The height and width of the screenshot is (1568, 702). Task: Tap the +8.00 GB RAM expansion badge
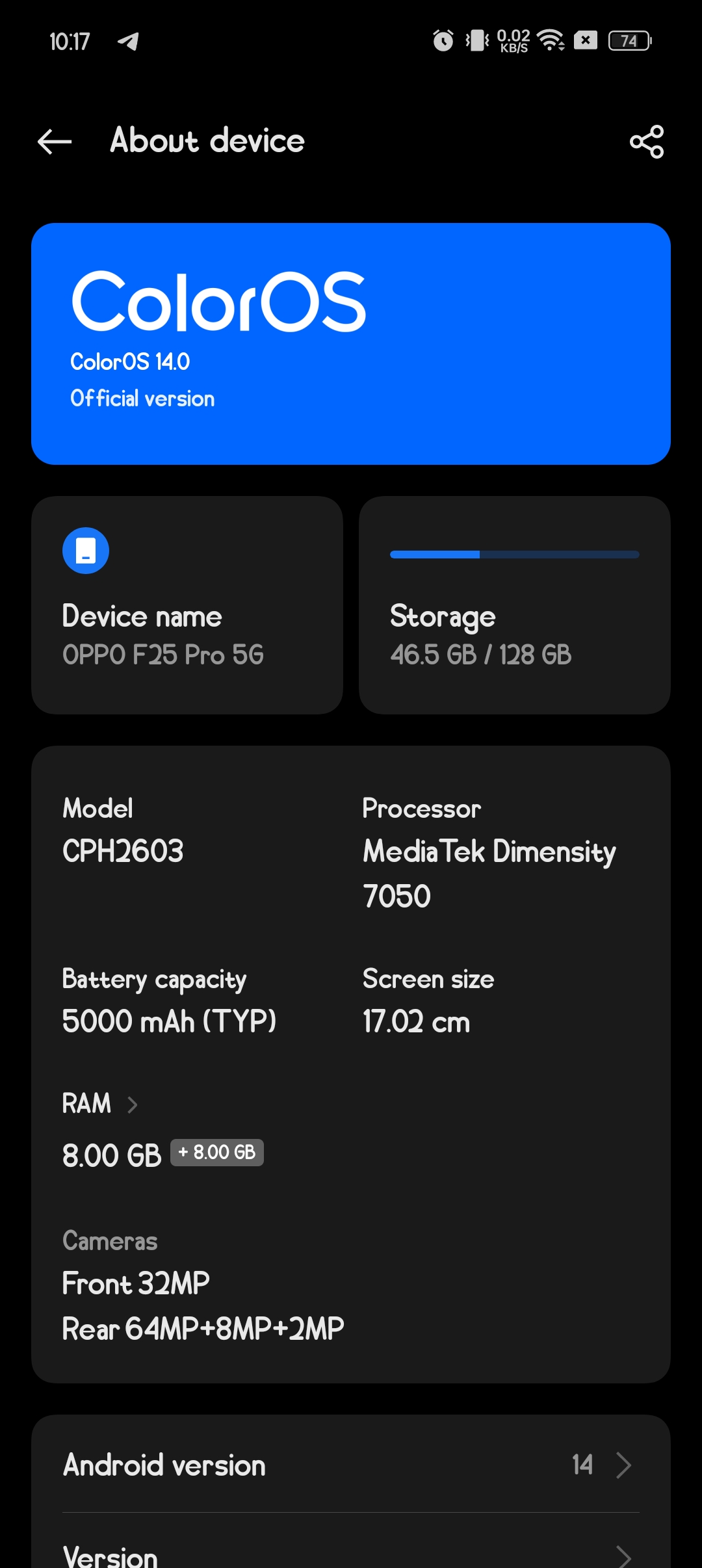(x=217, y=1153)
